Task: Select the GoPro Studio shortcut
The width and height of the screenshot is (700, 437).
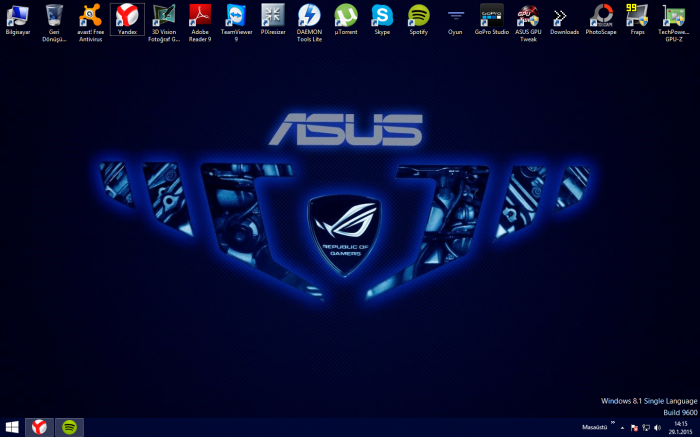Action: tap(492, 15)
